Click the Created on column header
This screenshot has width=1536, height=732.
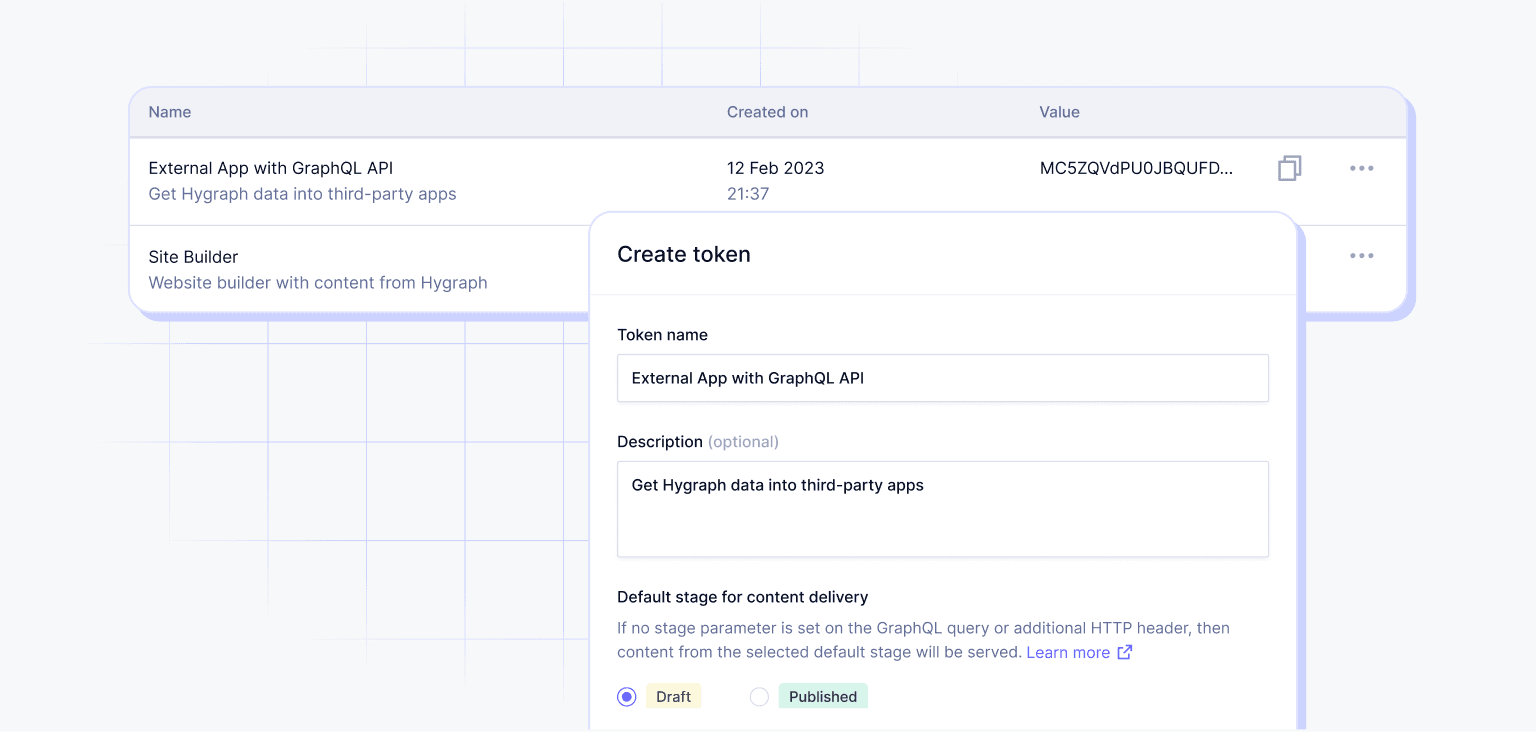(767, 112)
